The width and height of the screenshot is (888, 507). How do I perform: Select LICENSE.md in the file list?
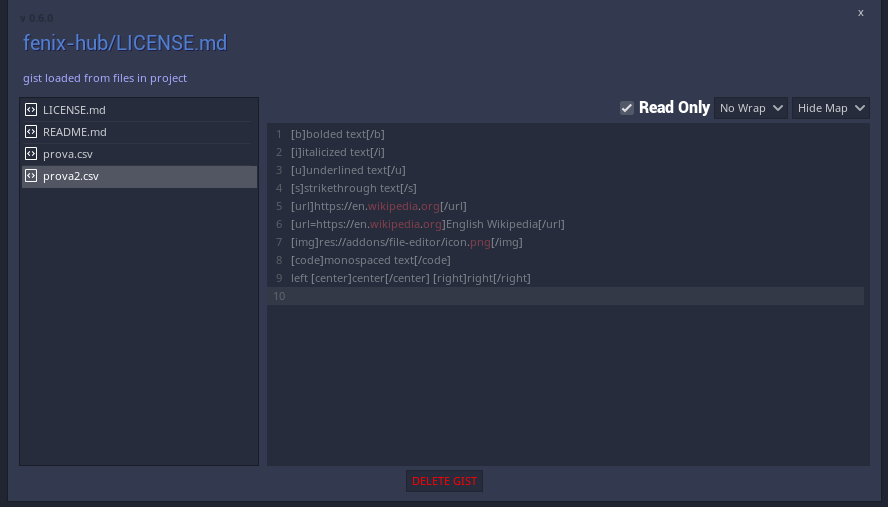pyautogui.click(x=139, y=110)
